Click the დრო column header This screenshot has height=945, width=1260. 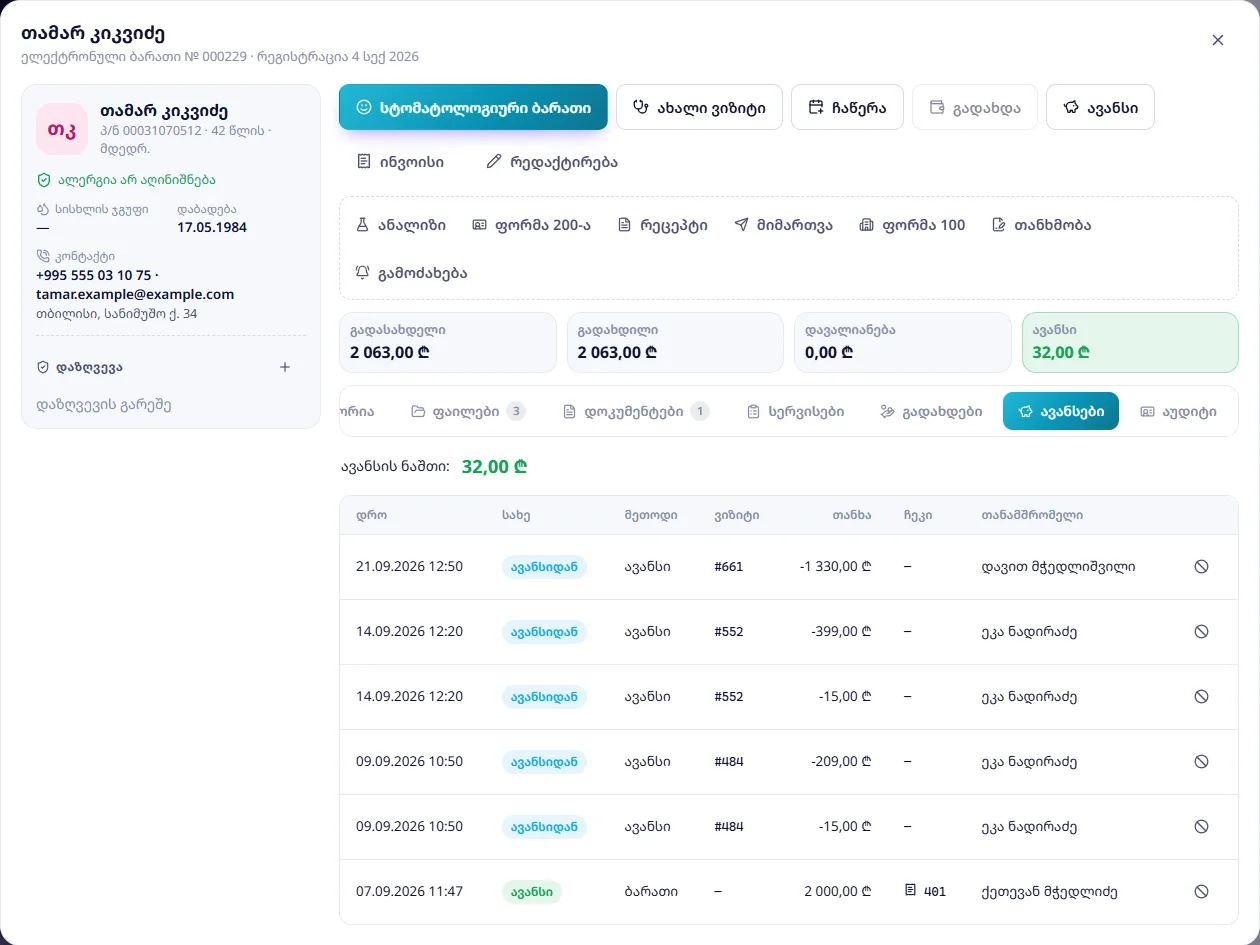point(371,515)
